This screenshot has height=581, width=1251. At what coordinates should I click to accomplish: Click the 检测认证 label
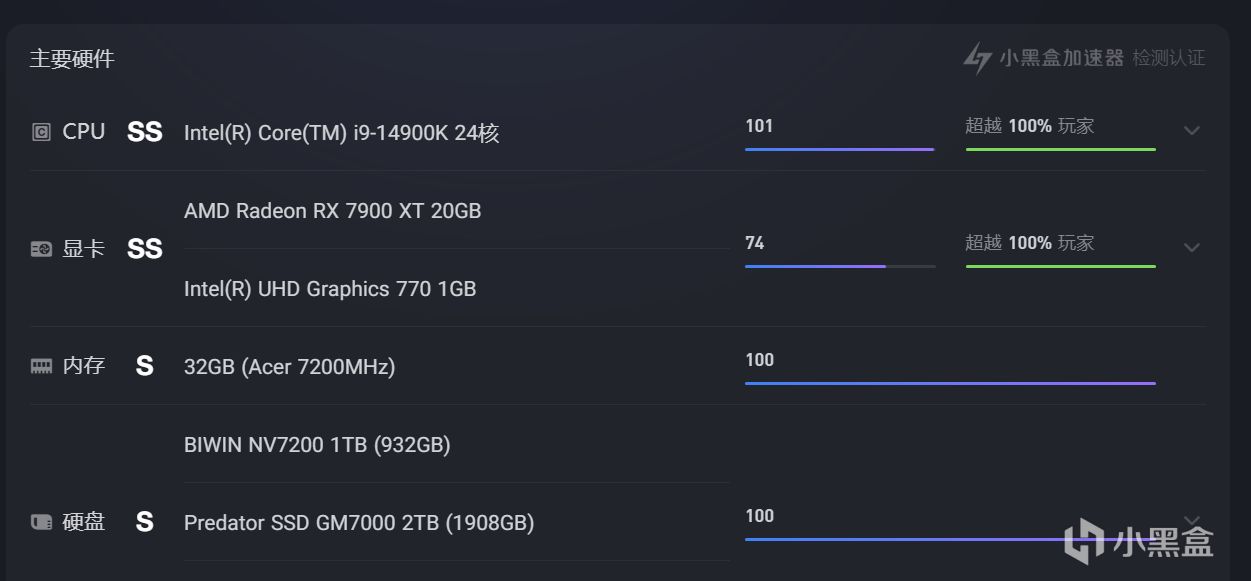click(1168, 58)
